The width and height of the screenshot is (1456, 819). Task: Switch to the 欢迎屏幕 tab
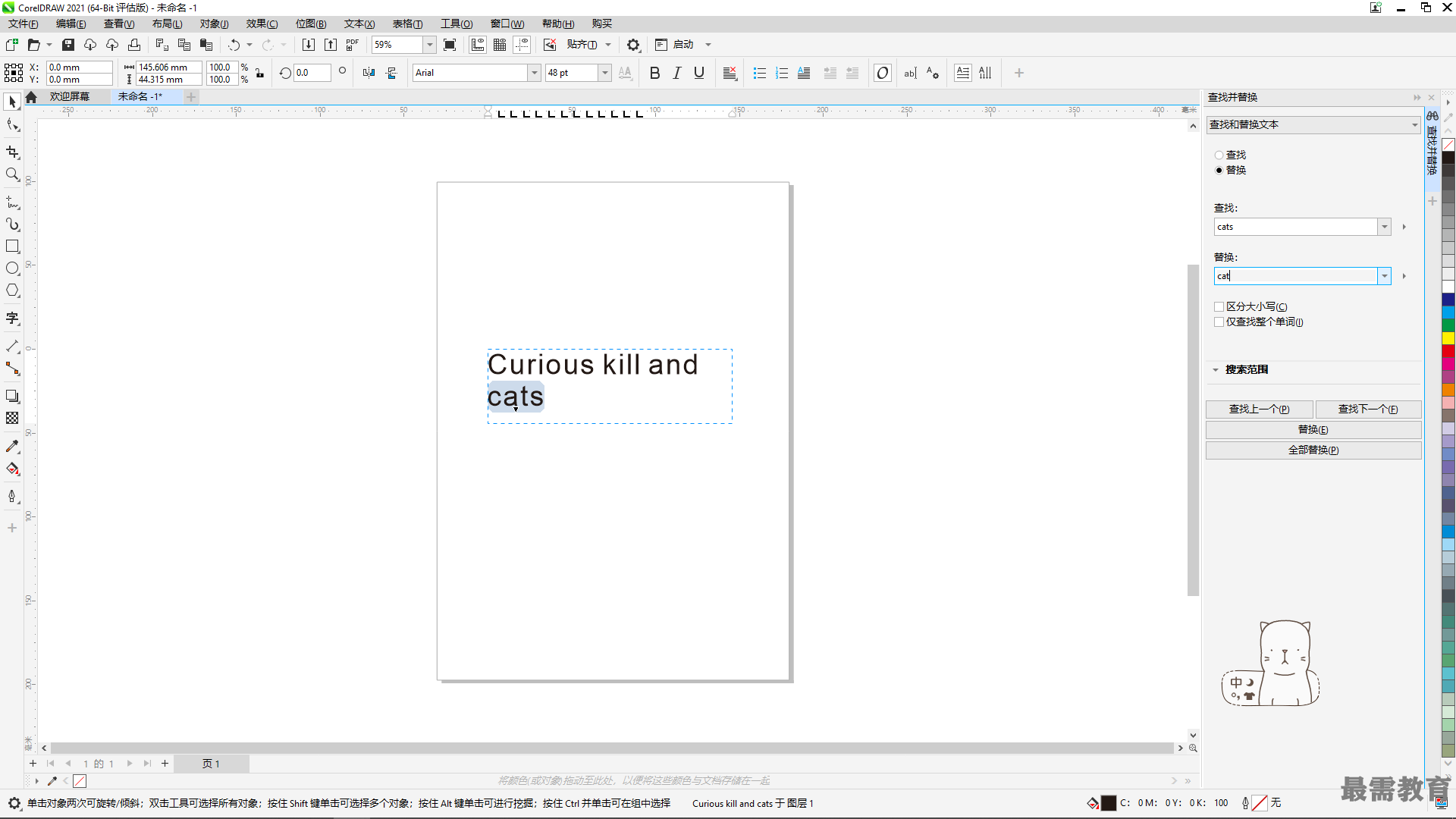tap(70, 96)
